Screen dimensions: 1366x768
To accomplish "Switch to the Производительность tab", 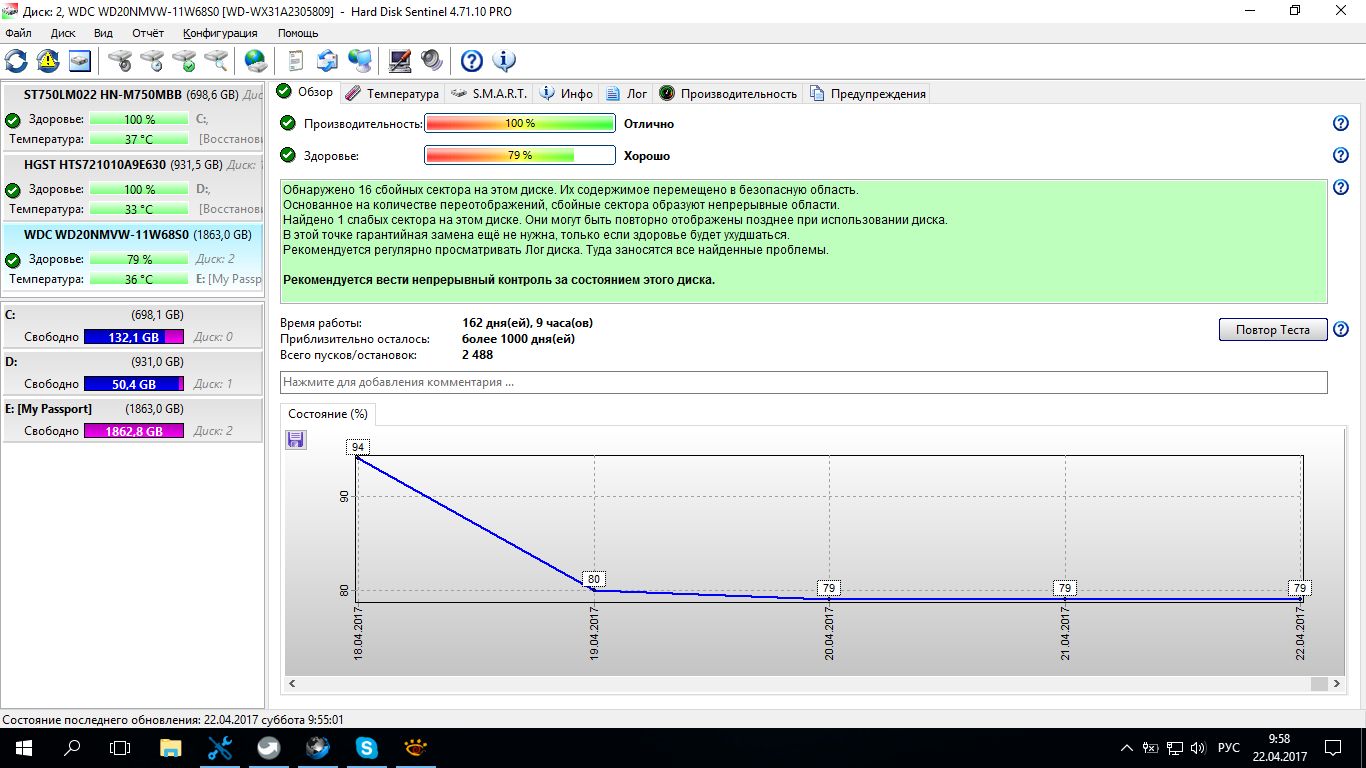I will tap(728, 93).
